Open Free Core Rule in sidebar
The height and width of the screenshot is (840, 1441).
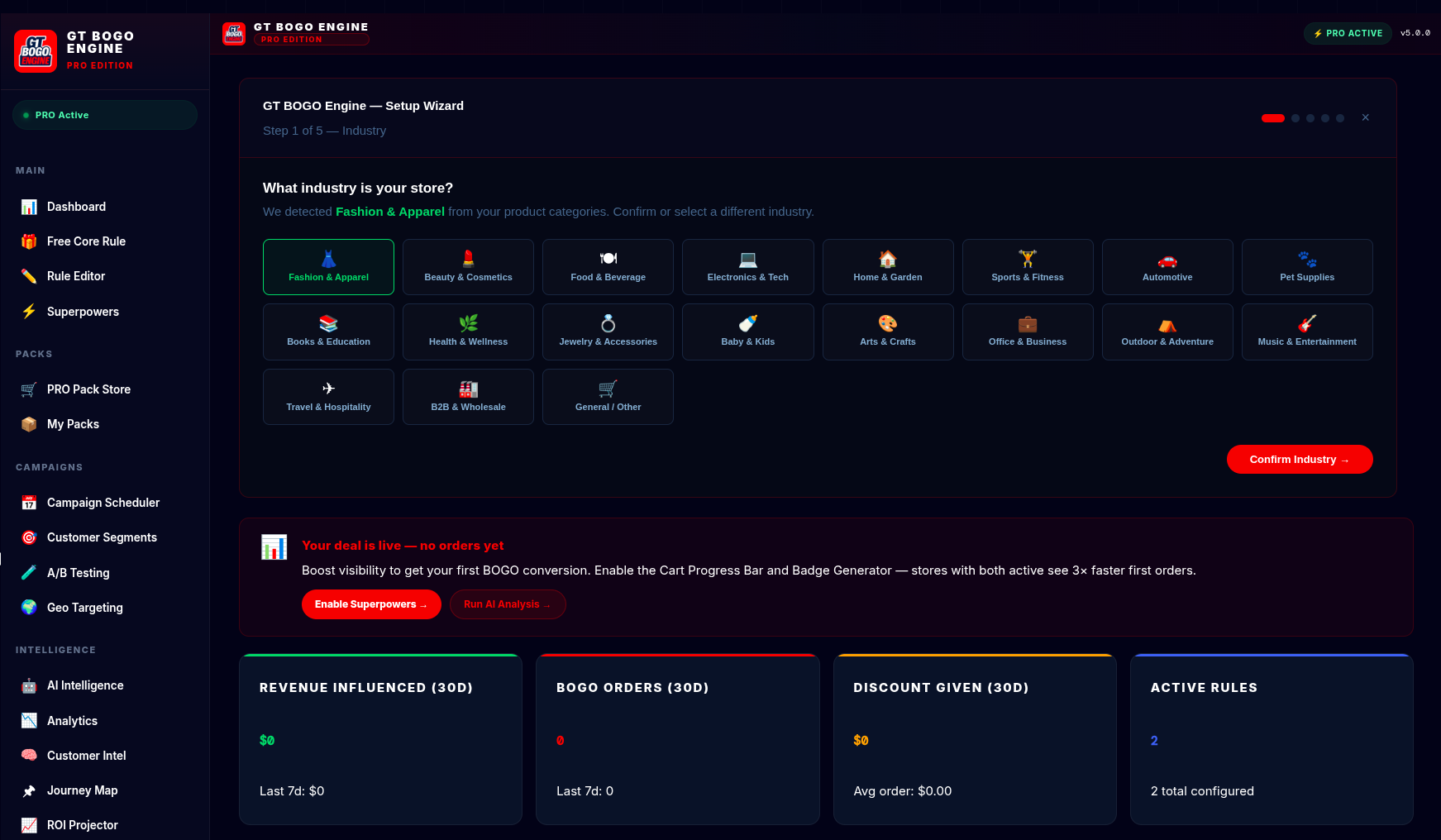point(105,241)
